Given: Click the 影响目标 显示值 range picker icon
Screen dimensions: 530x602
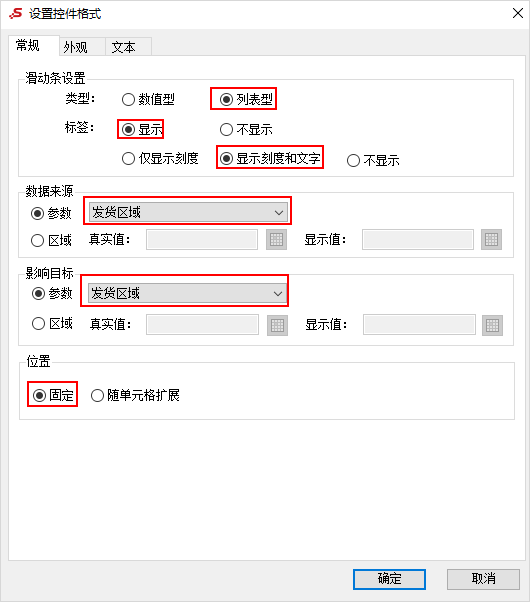Looking at the screenshot, I should (x=492, y=325).
